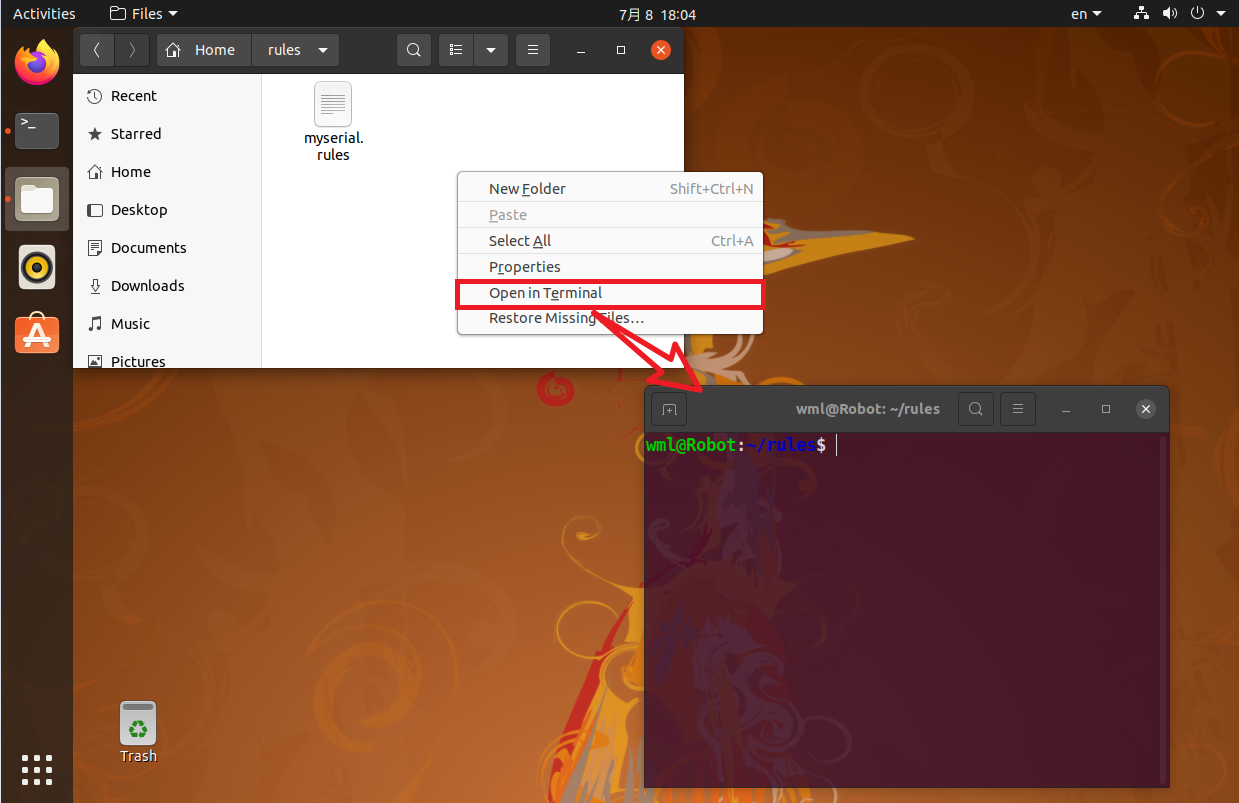Screen dimensions: 1239x803
Task: Open the en input language menu
Action: tap(1086, 14)
